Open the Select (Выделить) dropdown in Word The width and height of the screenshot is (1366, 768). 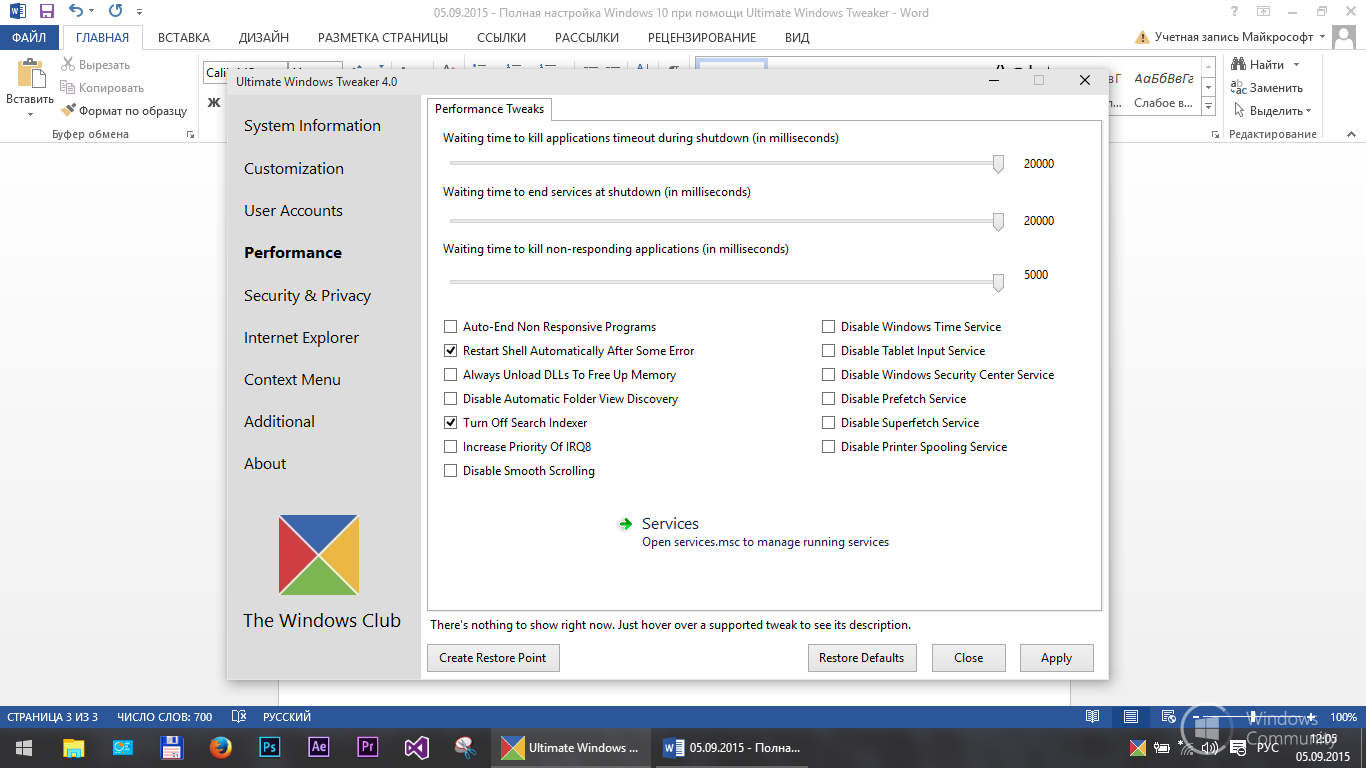pos(1272,111)
